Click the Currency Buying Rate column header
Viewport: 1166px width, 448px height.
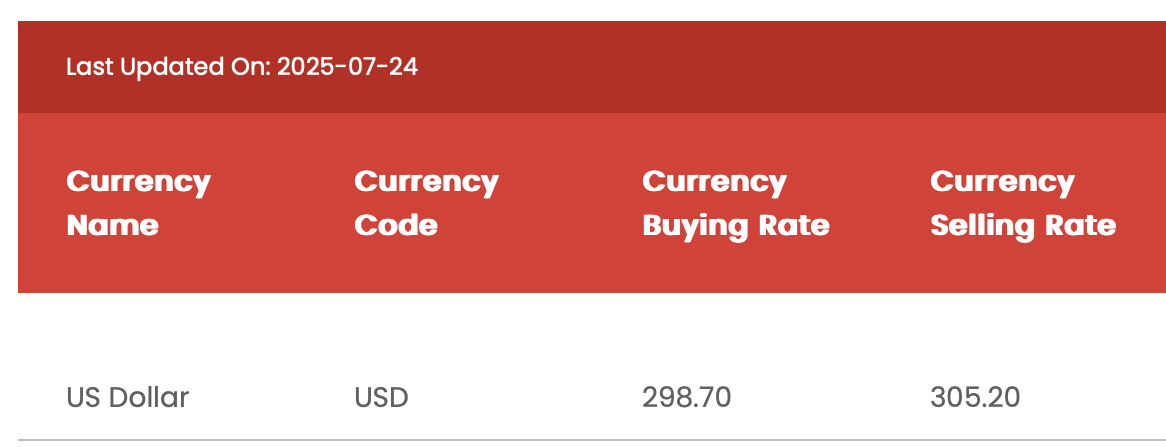(735, 204)
